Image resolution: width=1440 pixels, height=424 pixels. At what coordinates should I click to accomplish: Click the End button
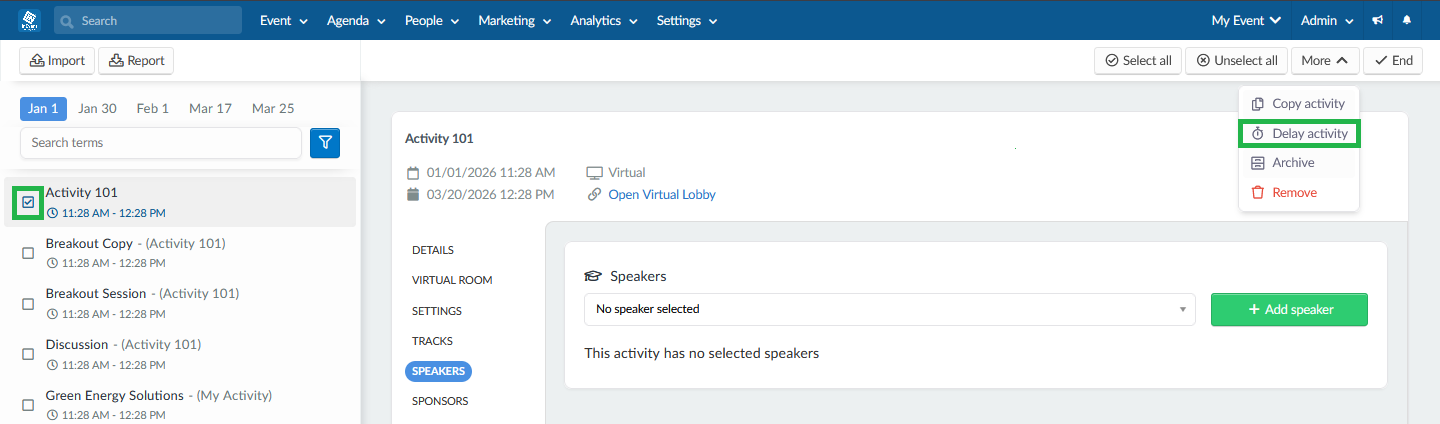[x=1393, y=61]
